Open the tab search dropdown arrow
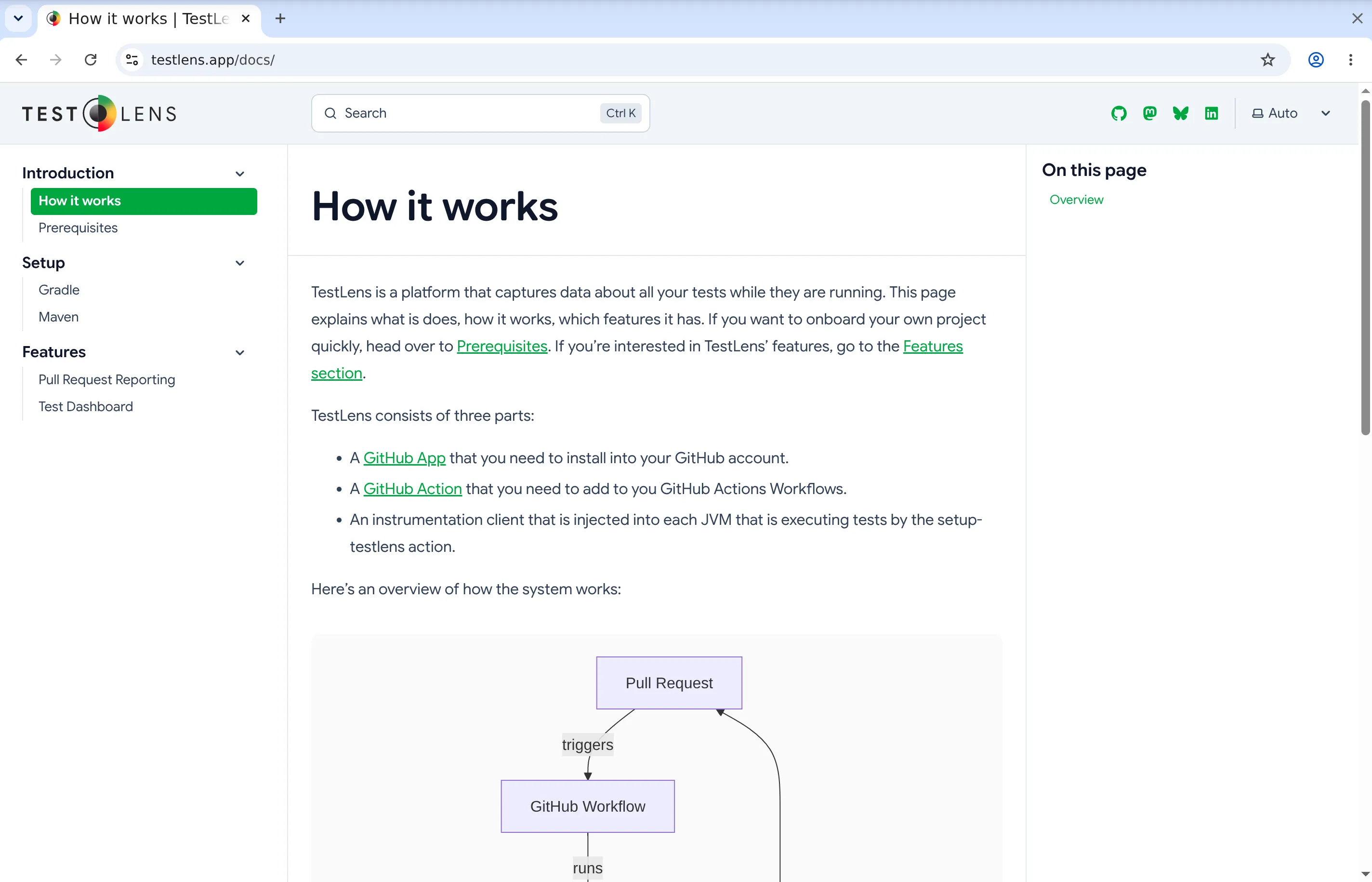The height and width of the screenshot is (882, 1372). pyautogui.click(x=18, y=18)
